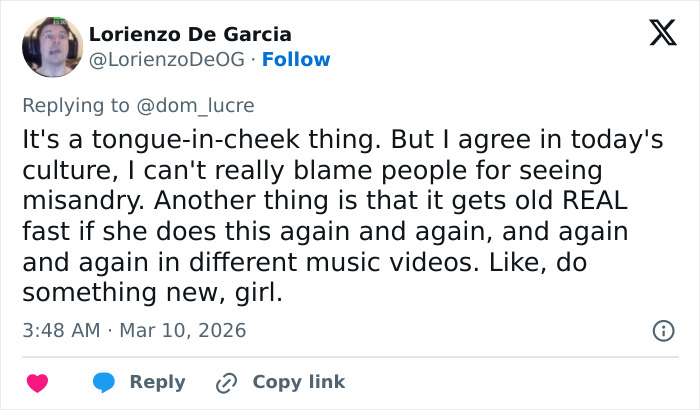Viewport: 700px width, 410px height.
Task: Open the info circle icon beside the timestamp
Action: pos(662,330)
